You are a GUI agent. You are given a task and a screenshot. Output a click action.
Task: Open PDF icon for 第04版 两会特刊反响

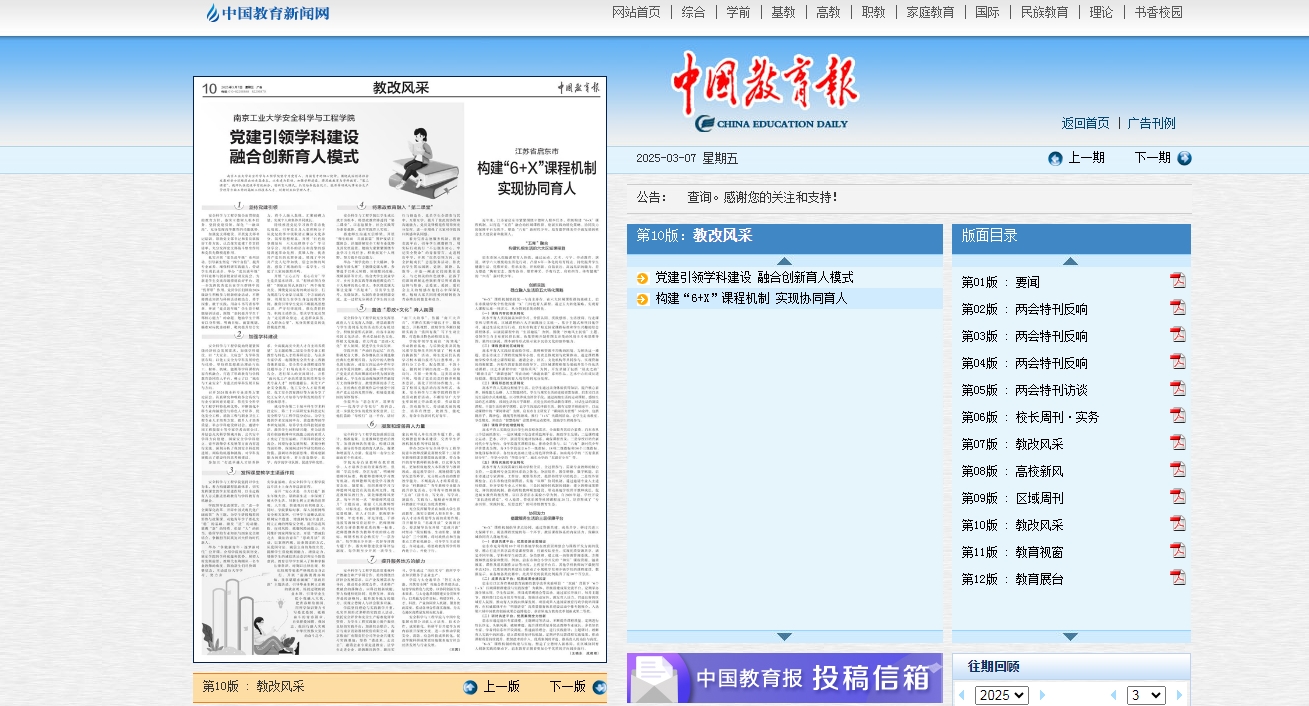point(1178,362)
